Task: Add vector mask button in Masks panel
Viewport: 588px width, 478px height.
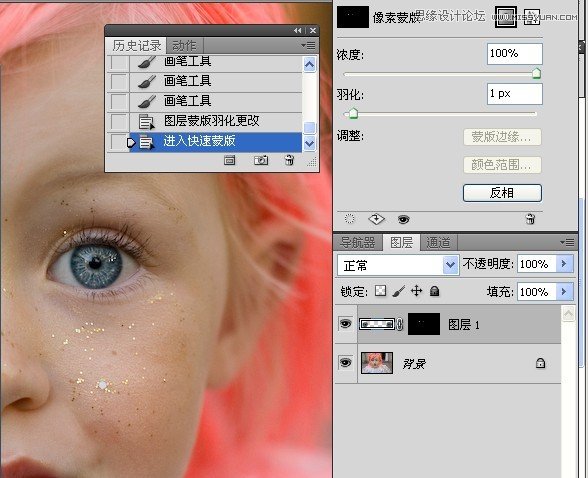Action: (x=532, y=17)
